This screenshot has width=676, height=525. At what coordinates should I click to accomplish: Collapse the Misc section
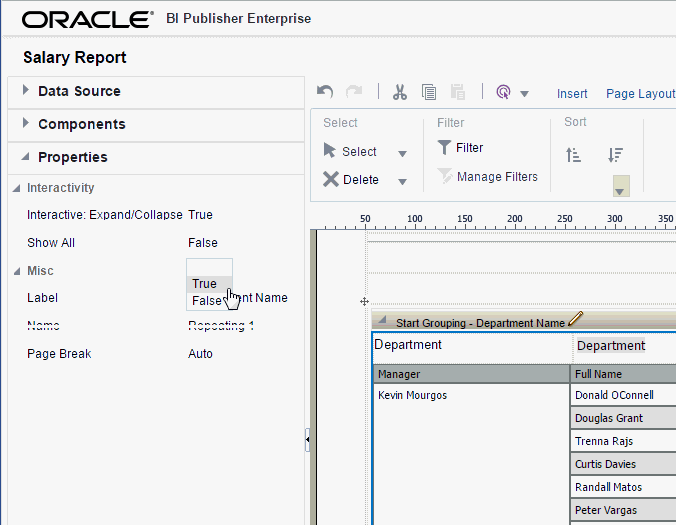point(17,271)
